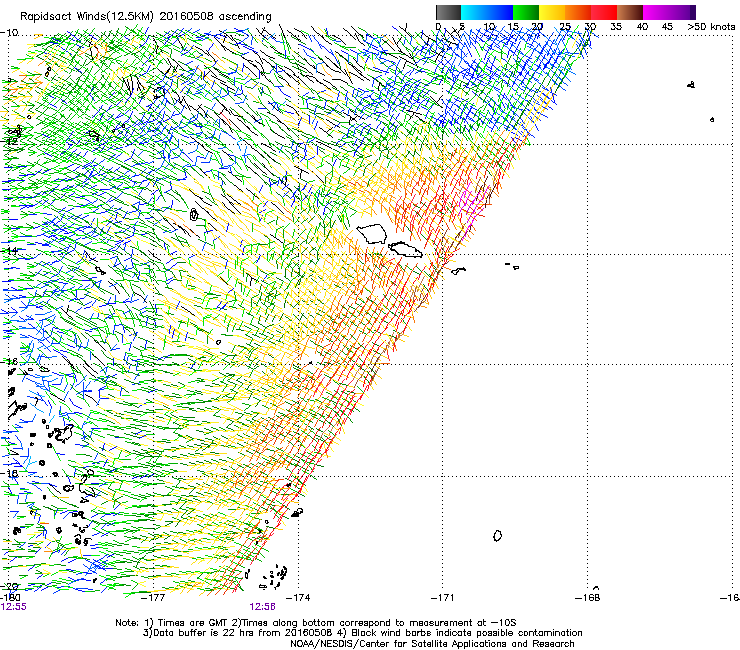Viewport: 740px width, 650px height.
Task: Click the larger western island outline near -14 latitude
Action: click(x=372, y=234)
